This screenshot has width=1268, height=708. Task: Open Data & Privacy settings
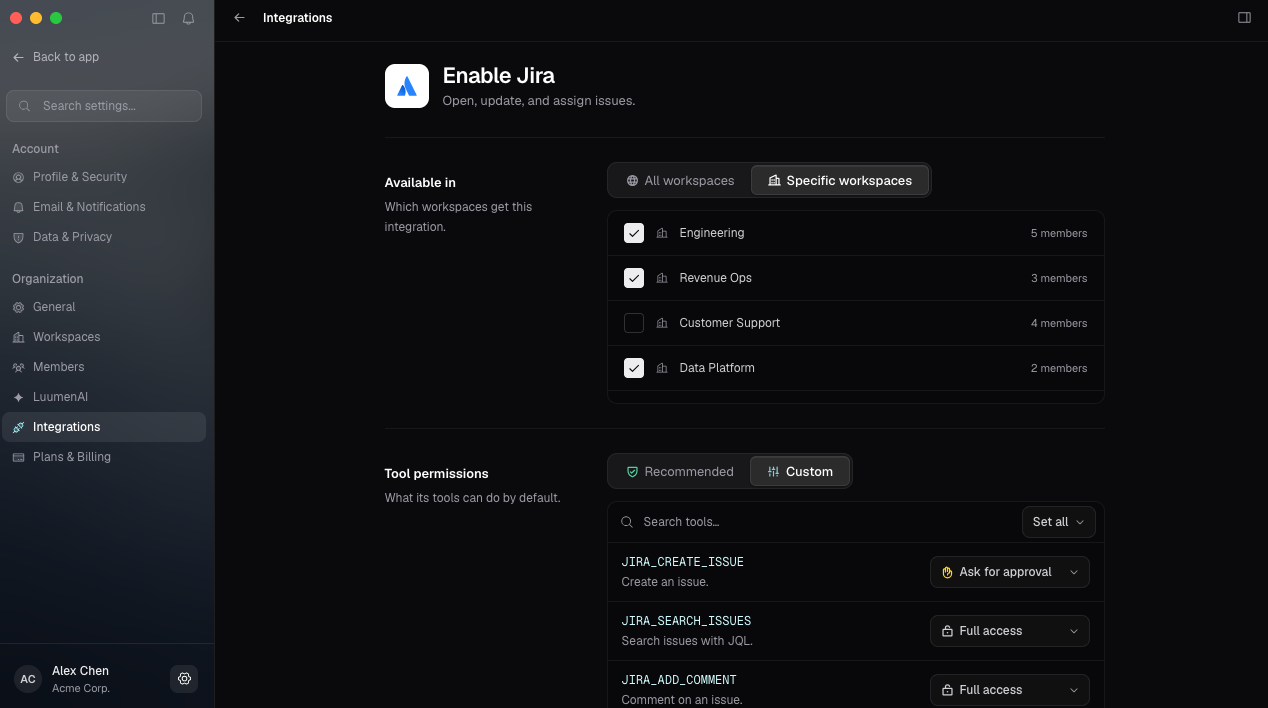tap(104, 237)
